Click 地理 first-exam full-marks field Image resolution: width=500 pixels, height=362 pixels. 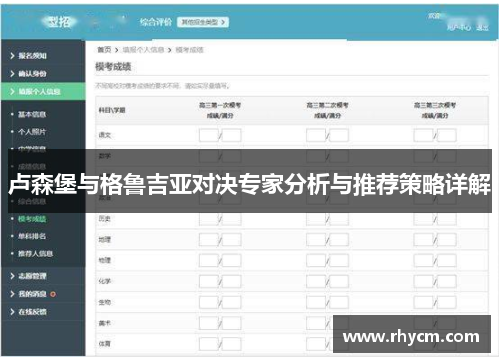click(231, 240)
